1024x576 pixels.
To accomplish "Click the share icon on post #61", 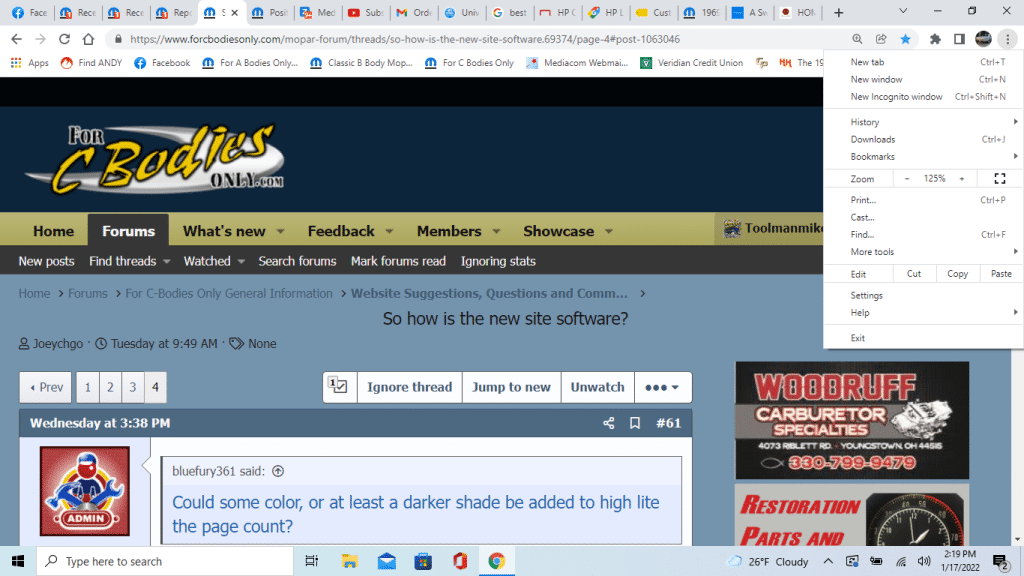I will (608, 423).
